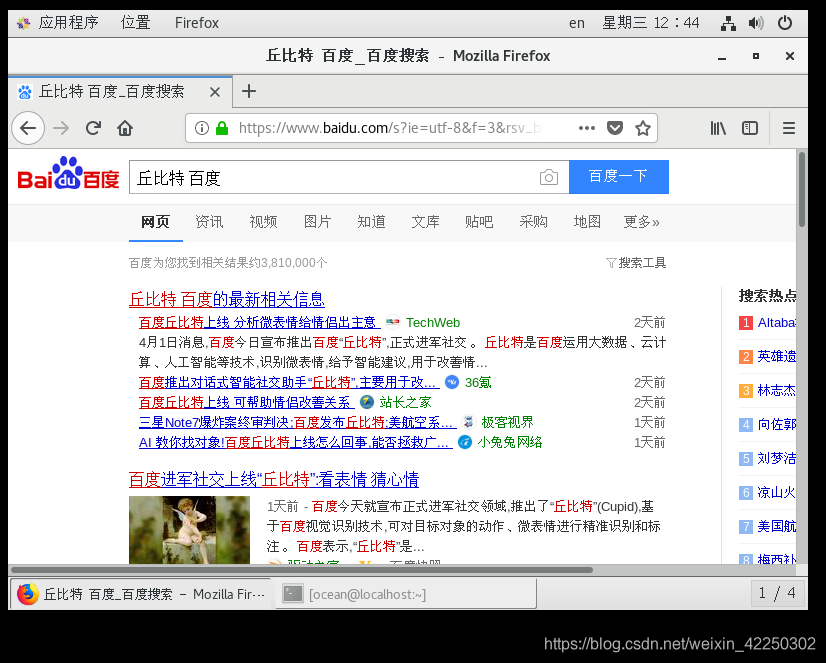Show site information icon in address bar
Image resolution: width=826 pixels, height=663 pixels.
point(202,128)
